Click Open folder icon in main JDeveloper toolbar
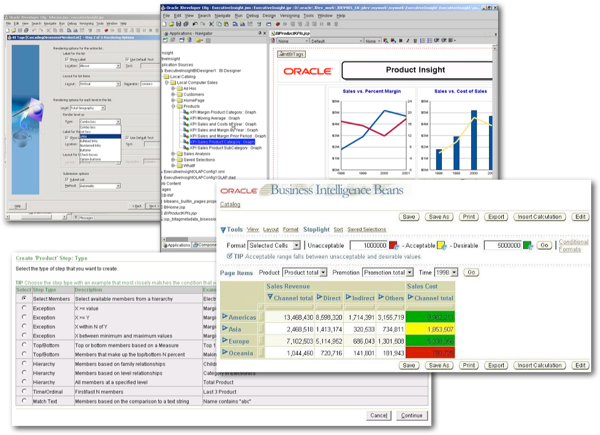This screenshot has width=600, height=435. (x=172, y=24)
